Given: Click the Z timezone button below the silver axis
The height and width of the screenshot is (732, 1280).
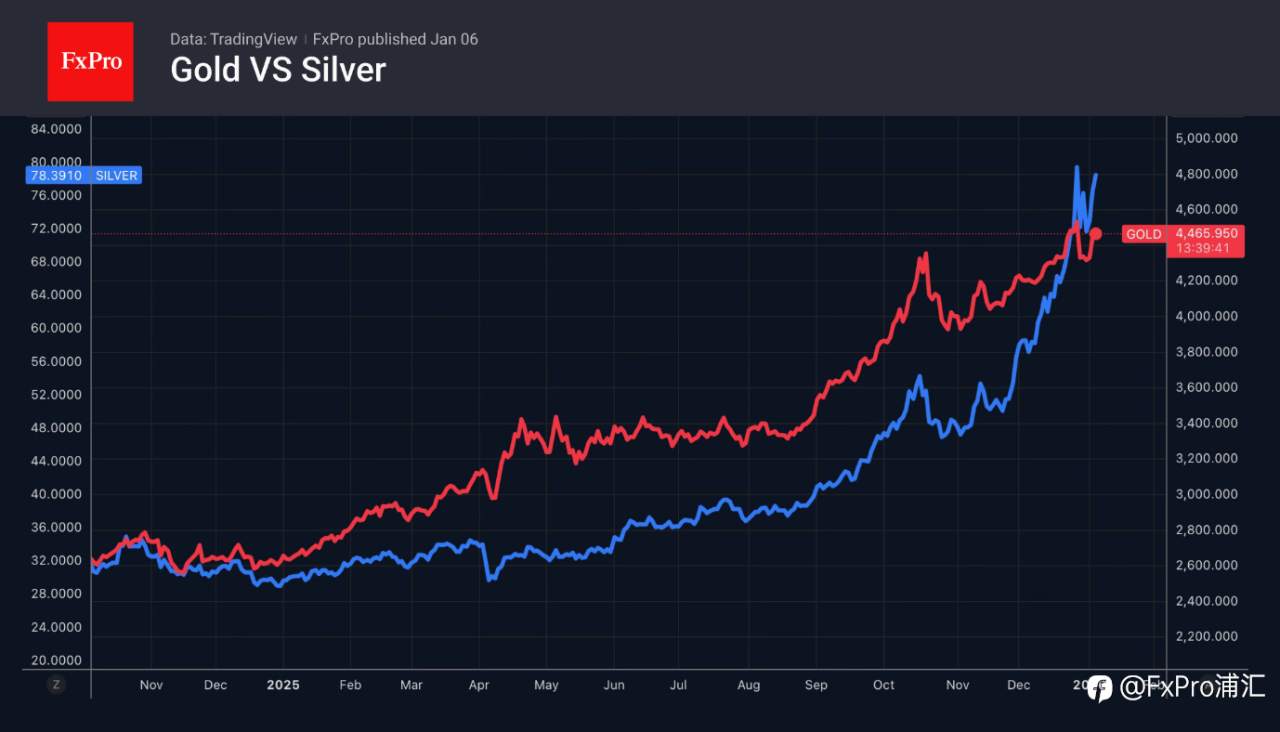Looking at the screenshot, I should tap(56, 684).
